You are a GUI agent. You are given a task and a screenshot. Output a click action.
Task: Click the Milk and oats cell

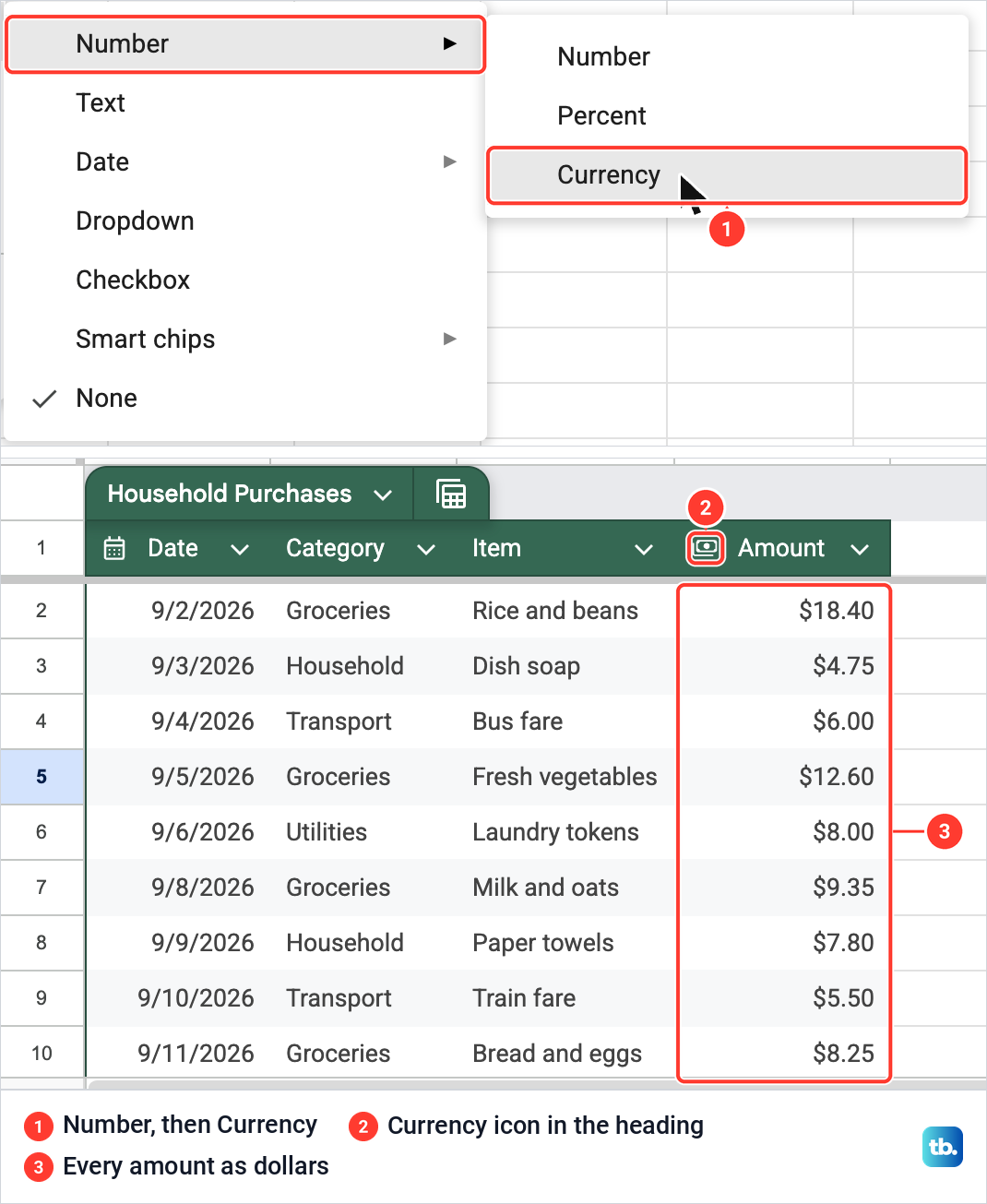[x=567, y=888]
